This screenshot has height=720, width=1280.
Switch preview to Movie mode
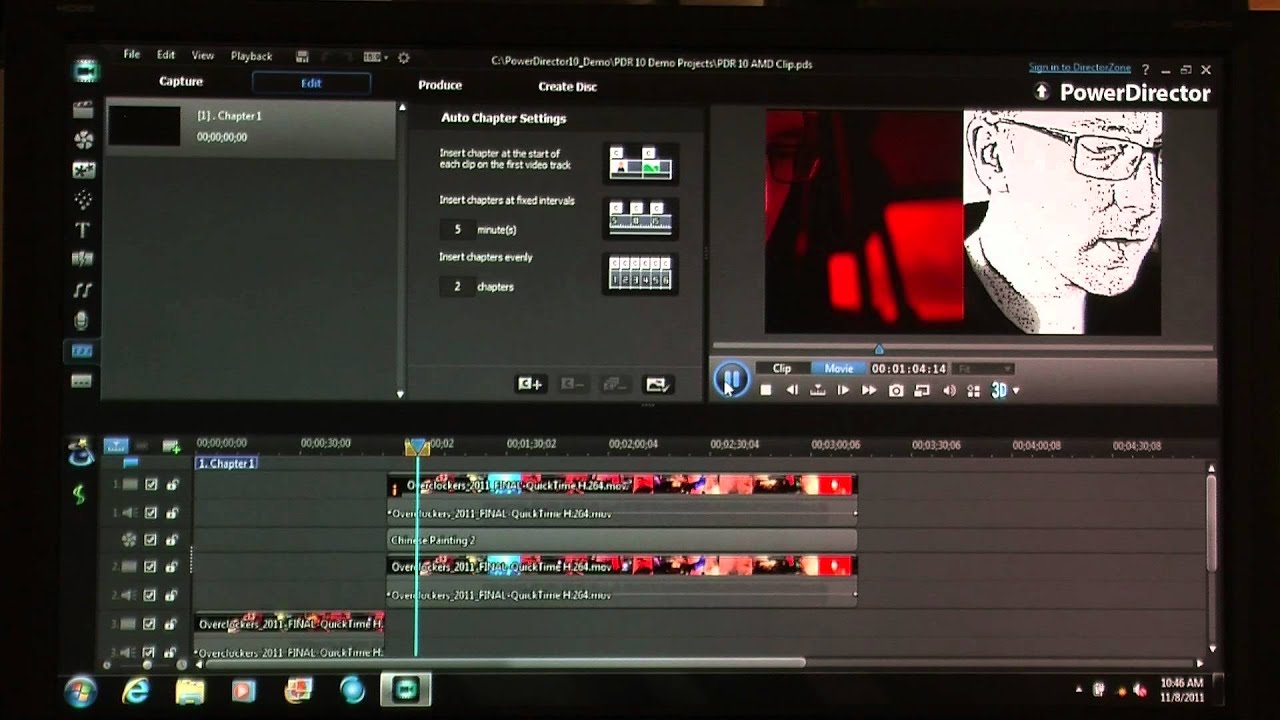(x=839, y=369)
